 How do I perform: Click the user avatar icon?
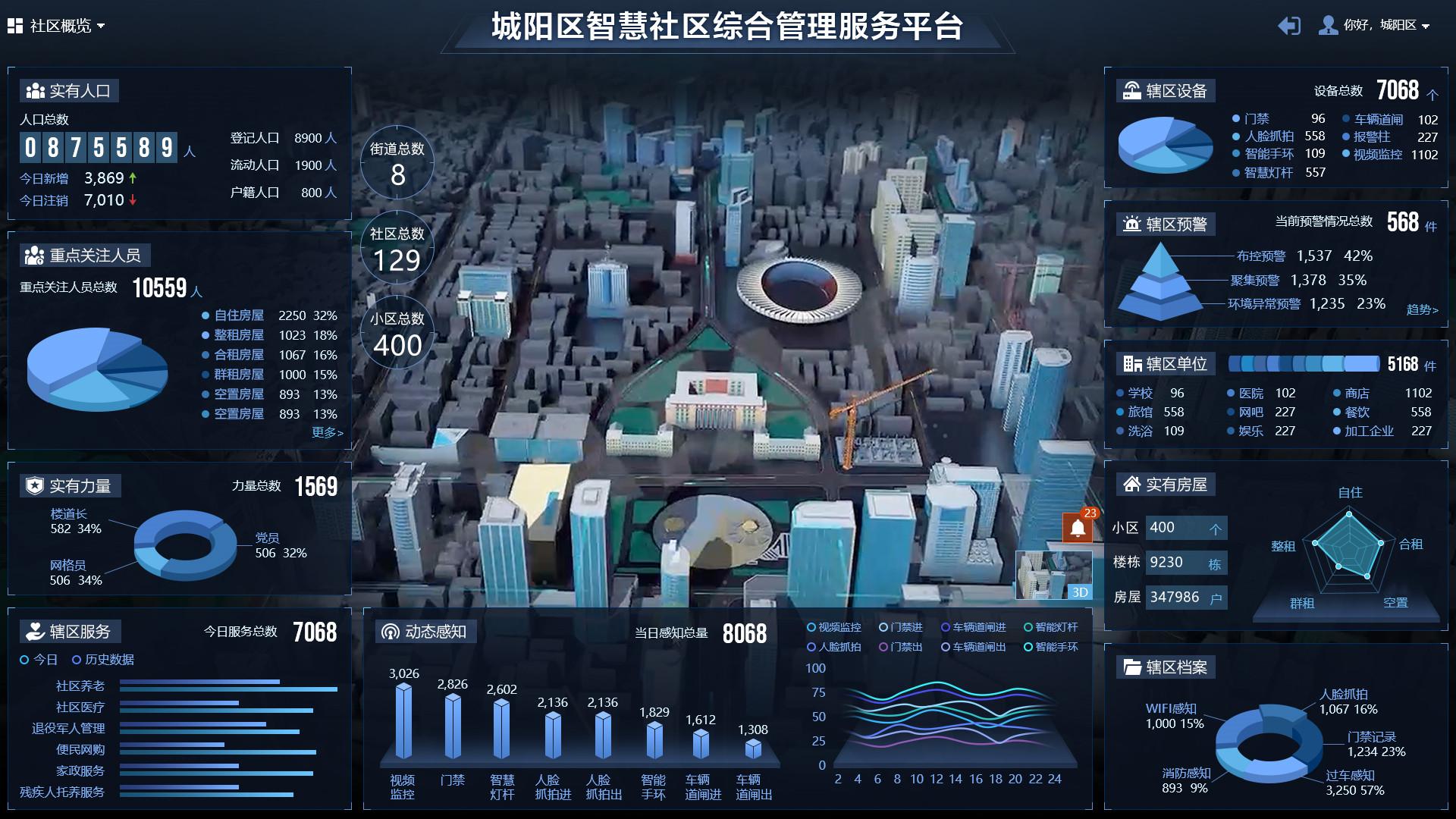[1328, 26]
